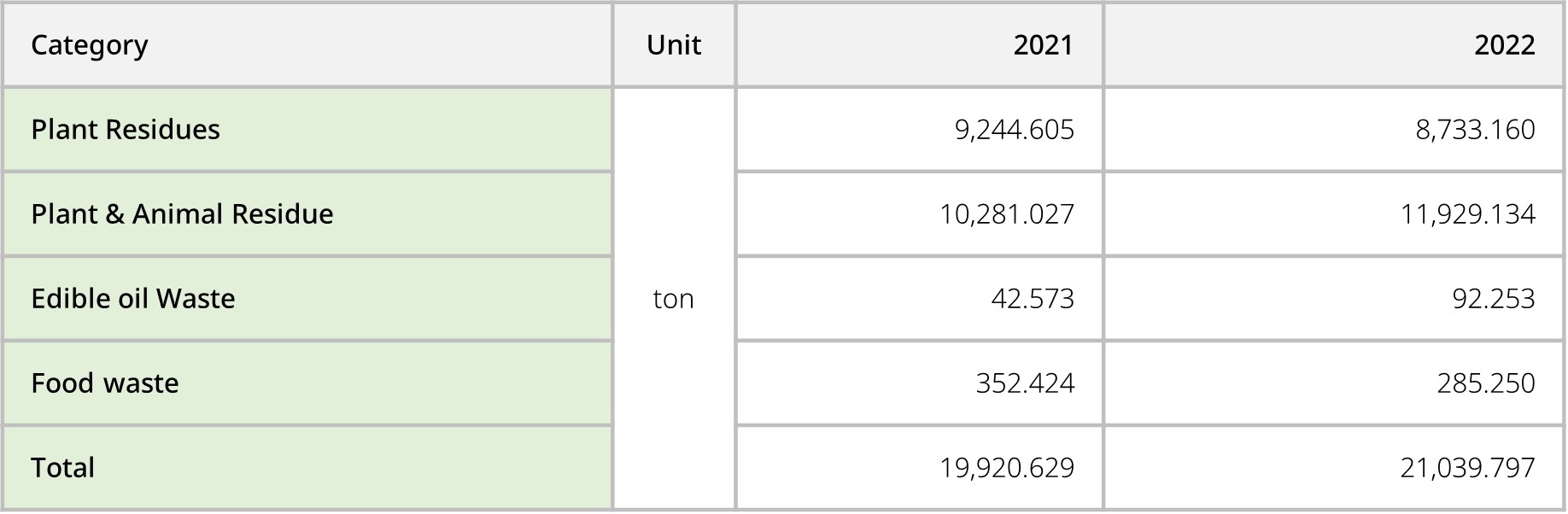This screenshot has width=1568, height=514.
Task: Click the 11,929.134 value cell
Action: (x=1467, y=213)
